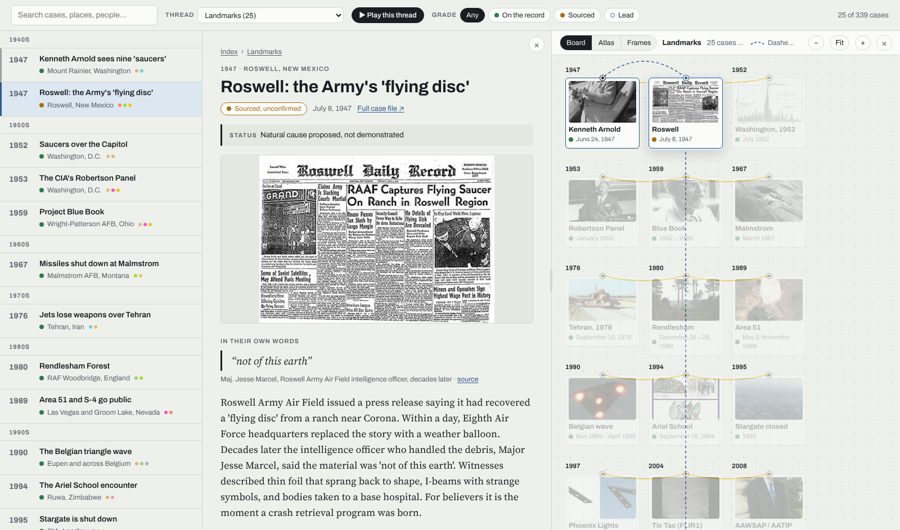Image resolution: width=900 pixels, height=530 pixels.
Task: Open the Roswell Daily Record newspaper image
Action: pyautogui.click(x=377, y=239)
